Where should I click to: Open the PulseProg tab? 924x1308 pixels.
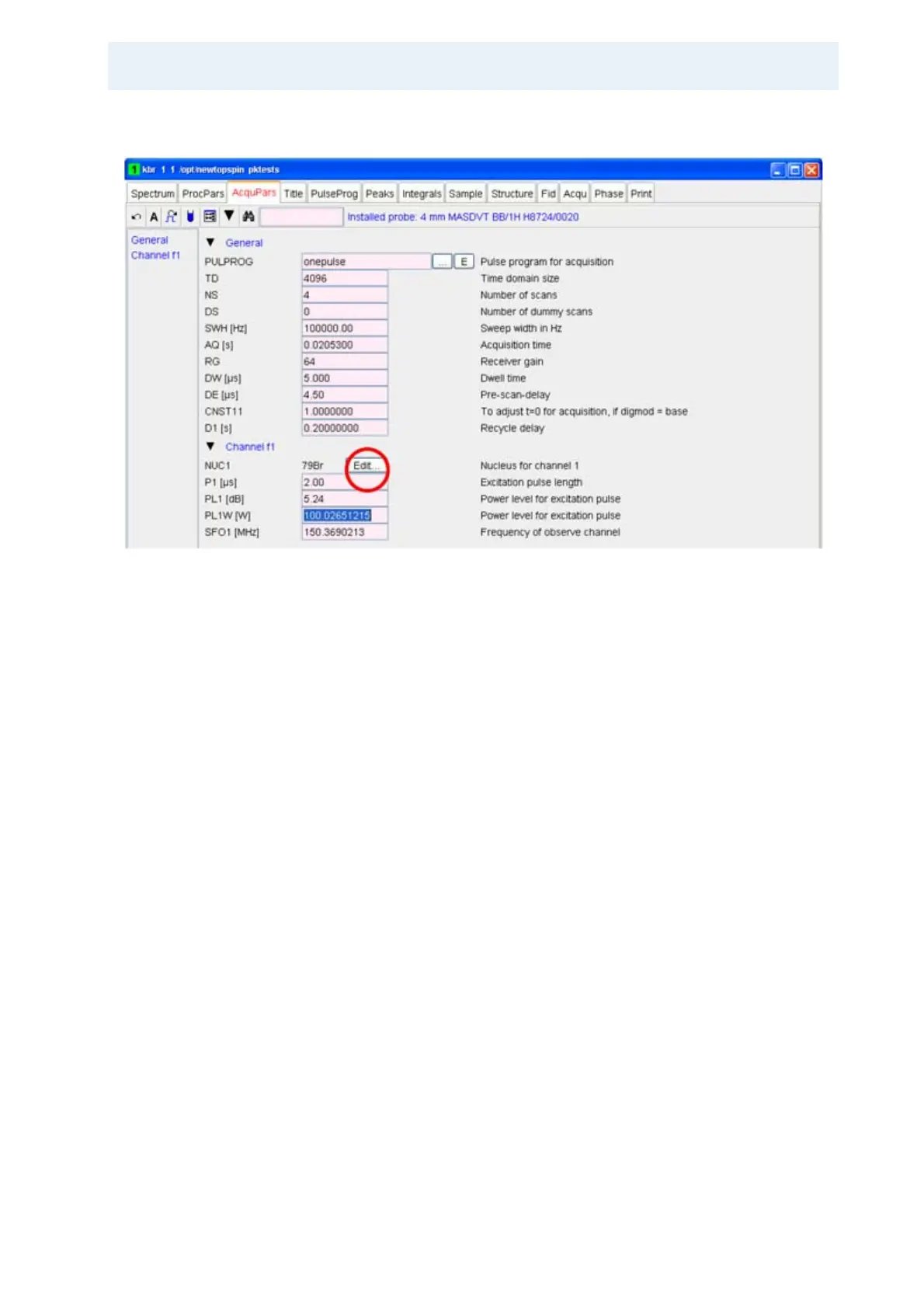[x=335, y=193]
